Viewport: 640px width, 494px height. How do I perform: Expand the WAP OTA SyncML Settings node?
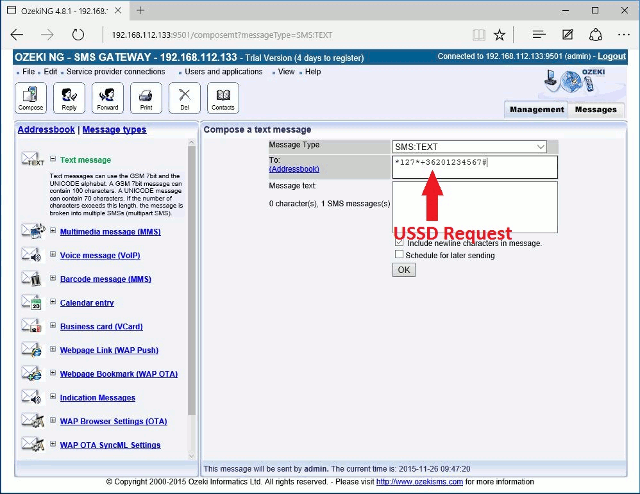pyautogui.click(x=53, y=444)
